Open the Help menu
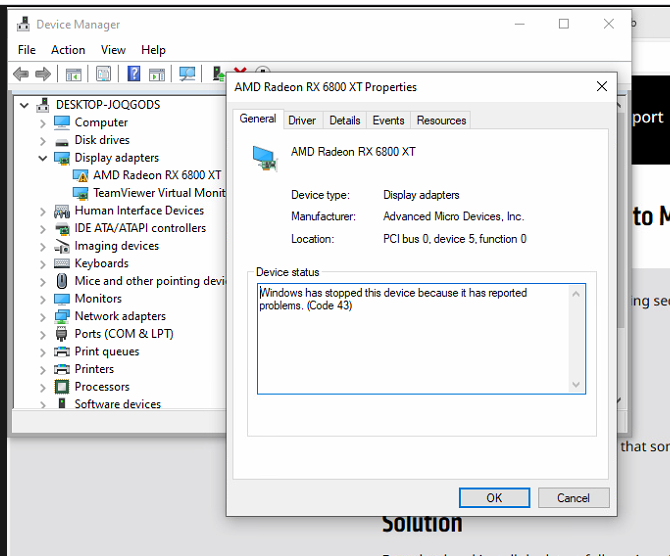Viewport: 670px width, 556px height. tap(153, 50)
